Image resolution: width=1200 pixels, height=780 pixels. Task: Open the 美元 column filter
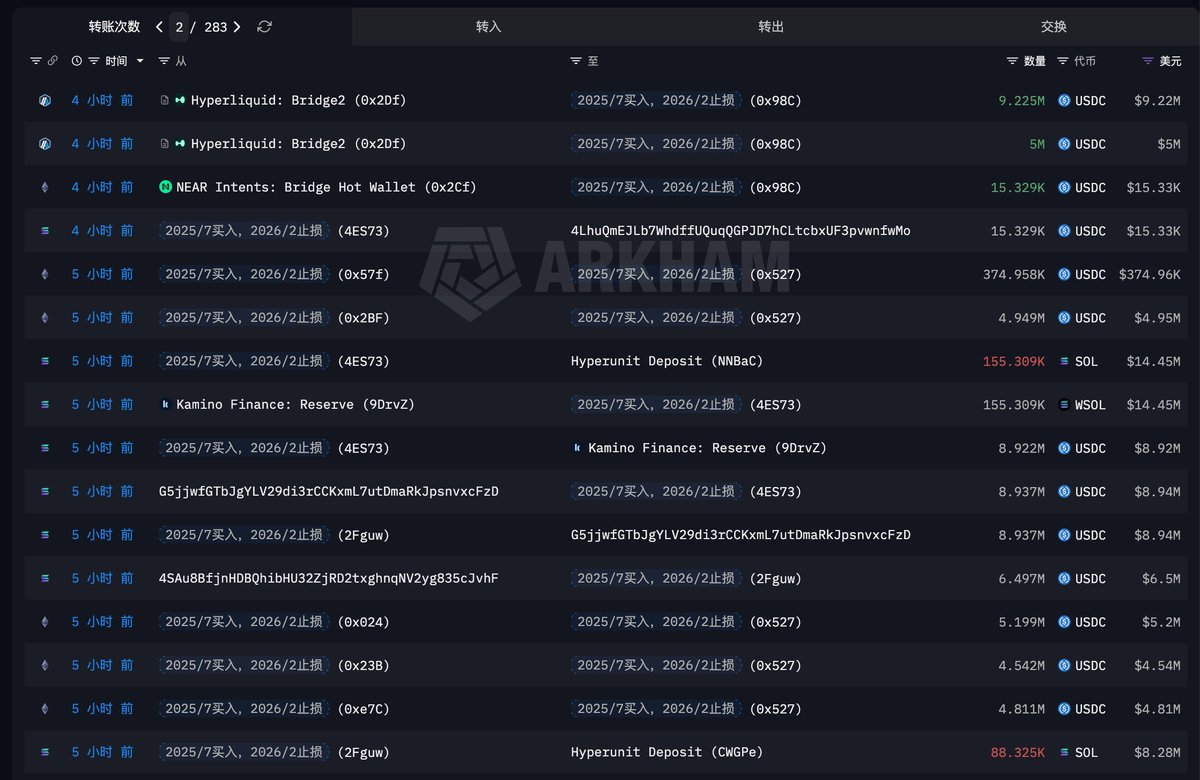[x=1148, y=61]
